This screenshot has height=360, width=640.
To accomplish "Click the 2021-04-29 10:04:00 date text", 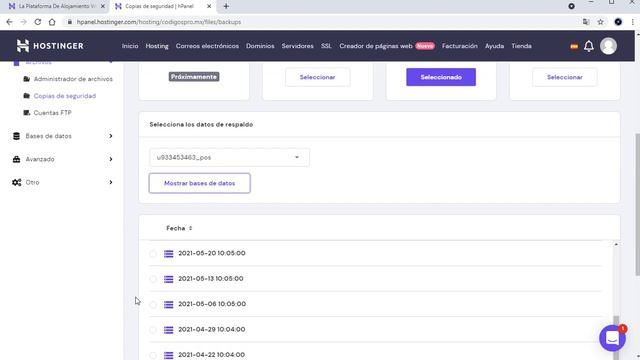I will (x=211, y=329).
